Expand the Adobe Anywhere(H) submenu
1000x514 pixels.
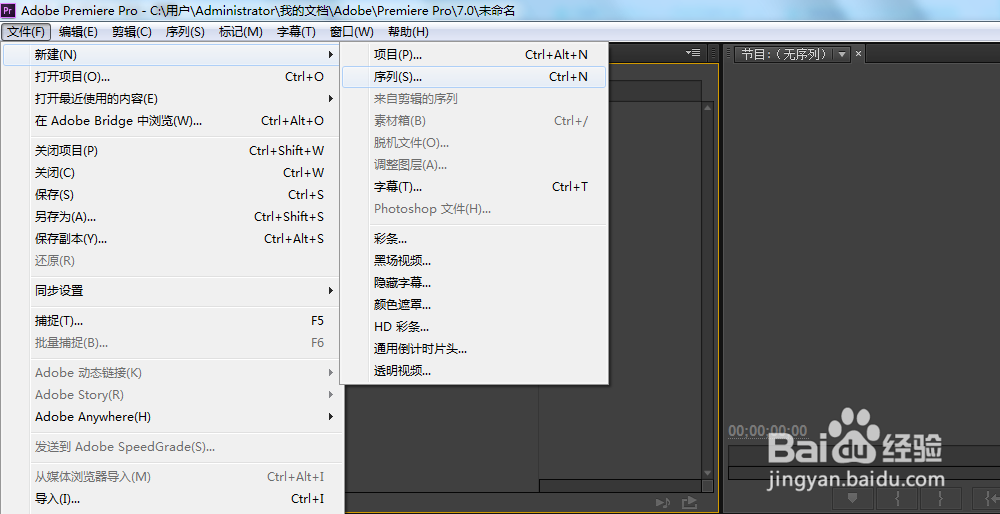pos(172,416)
